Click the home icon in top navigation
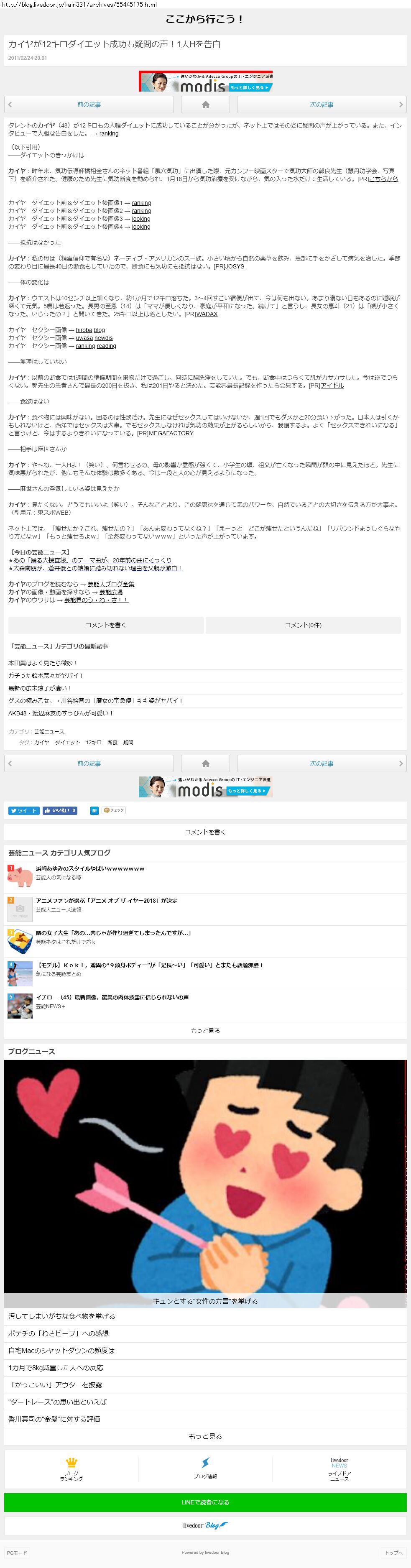This screenshot has height=1568, width=411. (x=205, y=105)
